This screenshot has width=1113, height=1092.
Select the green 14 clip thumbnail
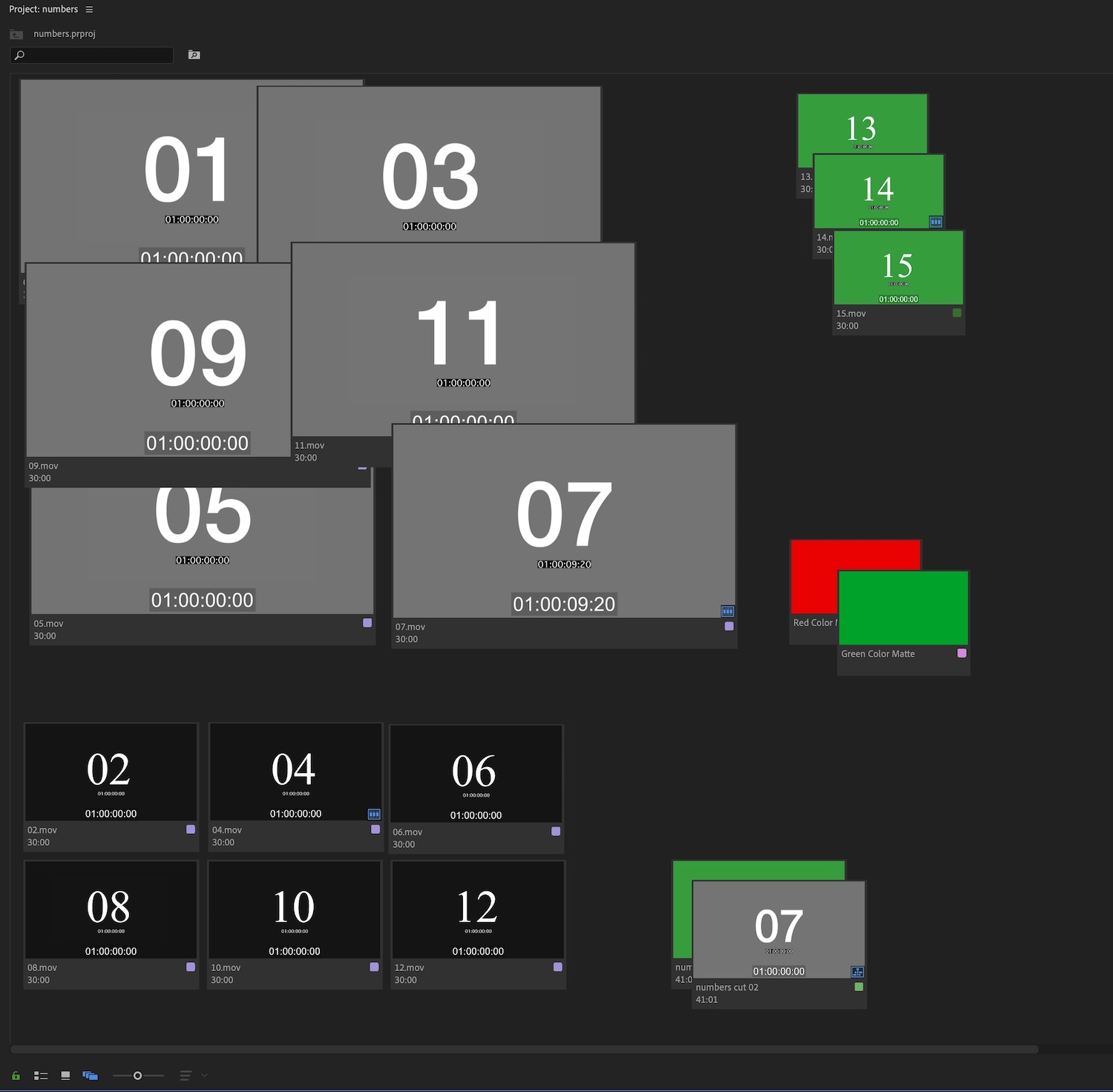tap(879, 191)
